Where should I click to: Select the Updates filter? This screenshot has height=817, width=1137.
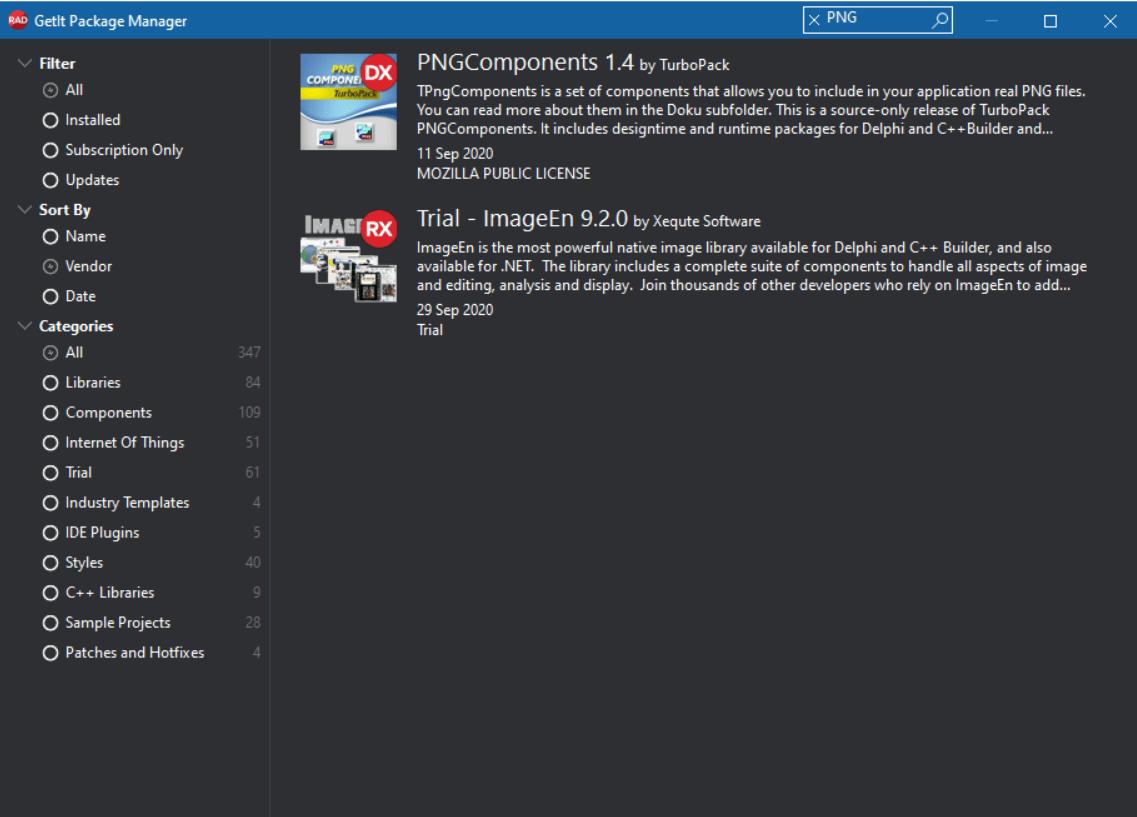80,180
